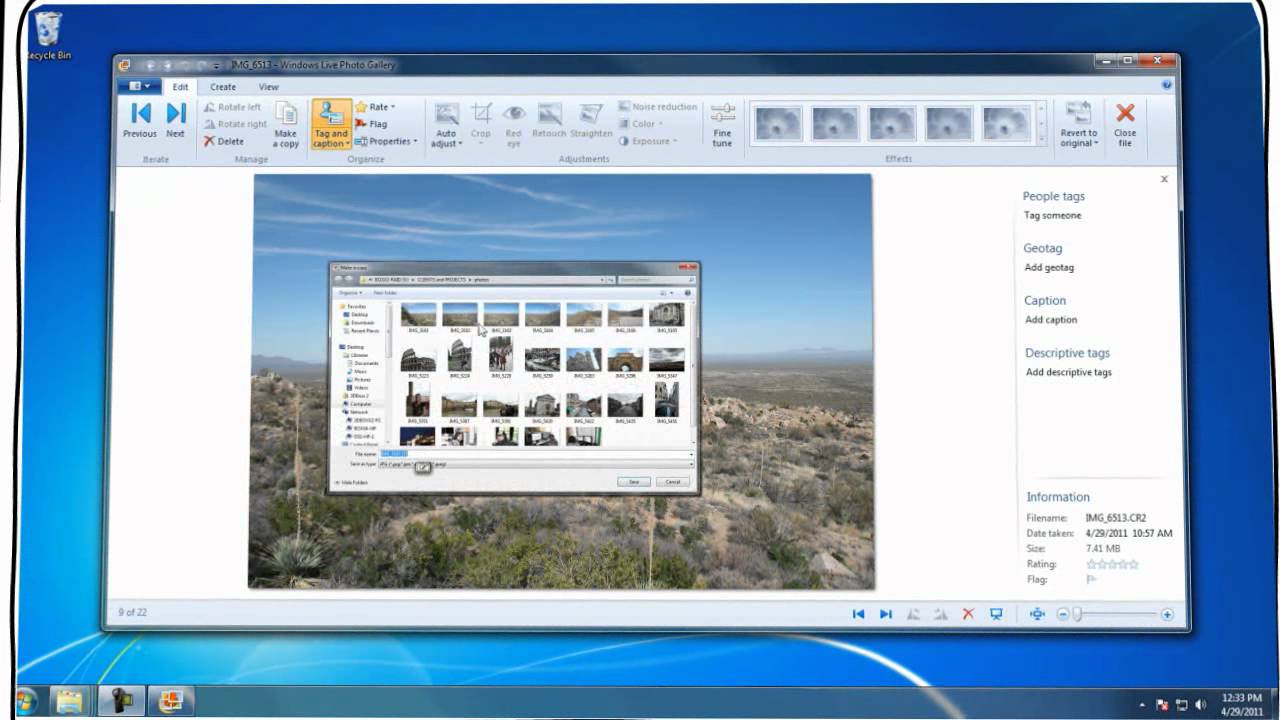Open the Fine tune panel
The width and height of the screenshot is (1280, 720).
tap(722, 125)
